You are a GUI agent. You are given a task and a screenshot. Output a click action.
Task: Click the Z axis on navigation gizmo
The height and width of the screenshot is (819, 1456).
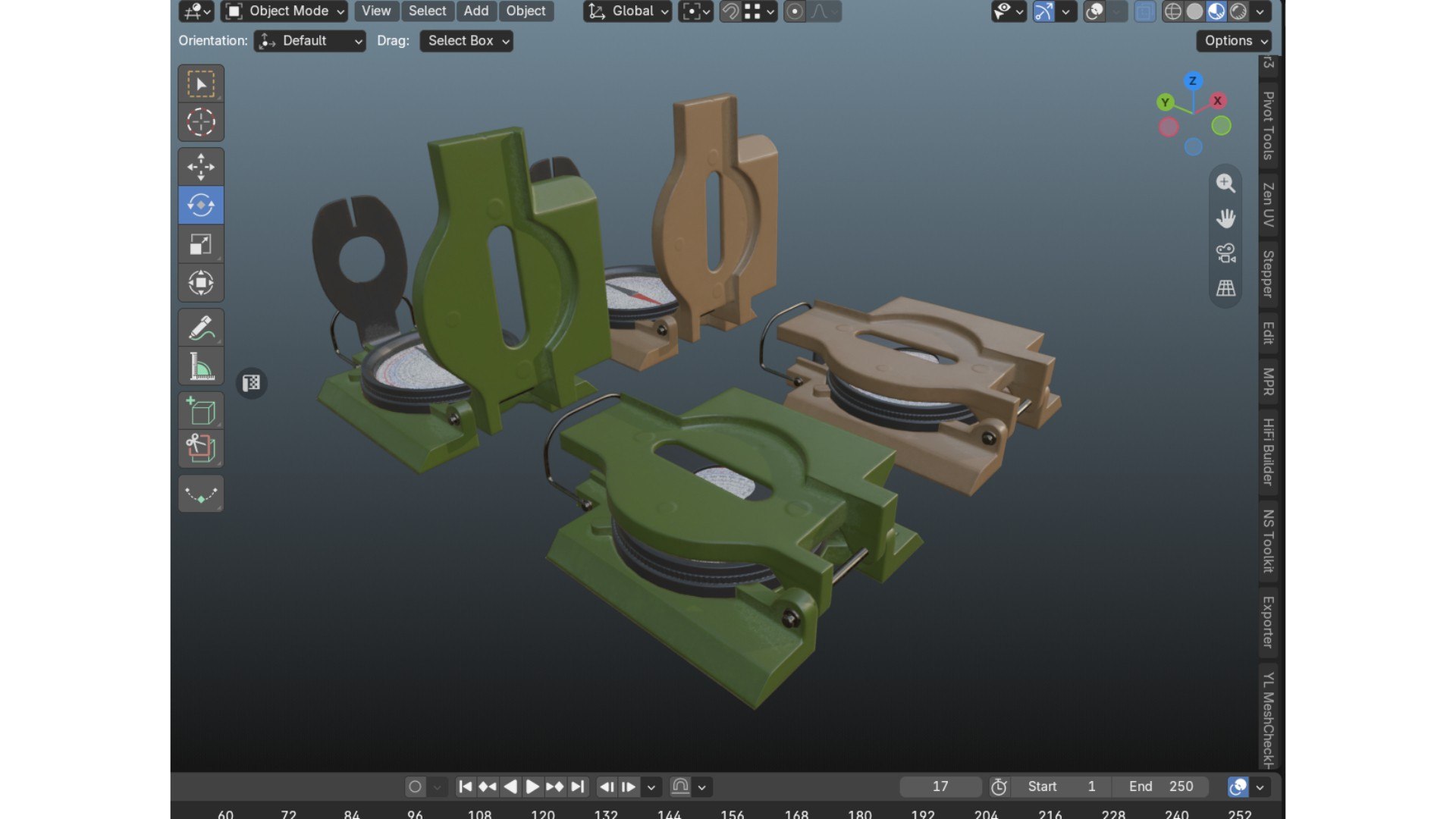point(1193,80)
